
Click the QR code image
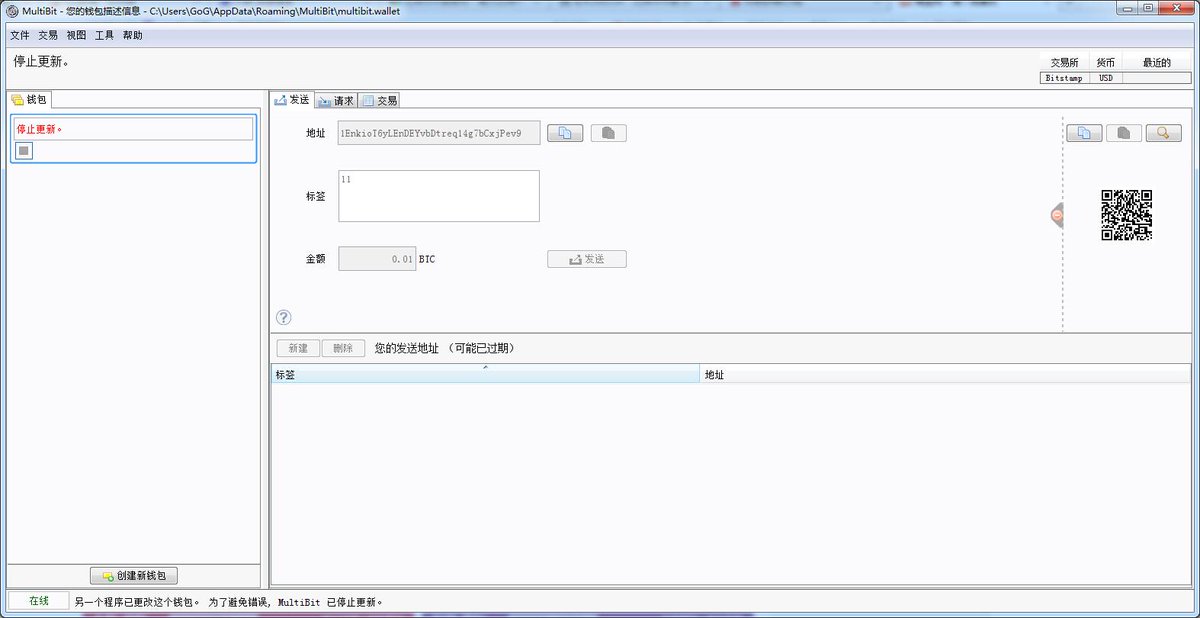pos(1127,215)
